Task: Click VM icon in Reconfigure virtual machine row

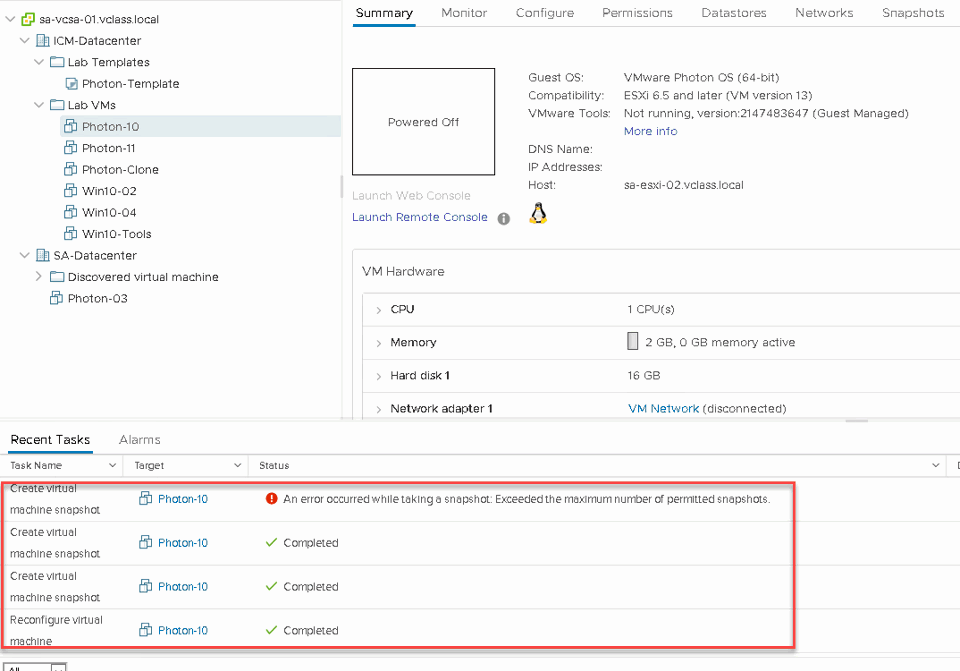Action: [x=145, y=629]
